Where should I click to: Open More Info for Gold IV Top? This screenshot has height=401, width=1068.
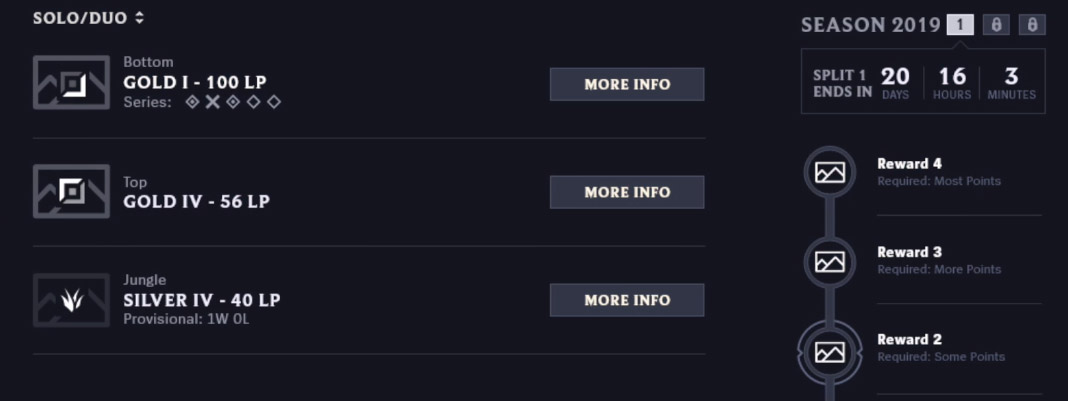point(627,193)
